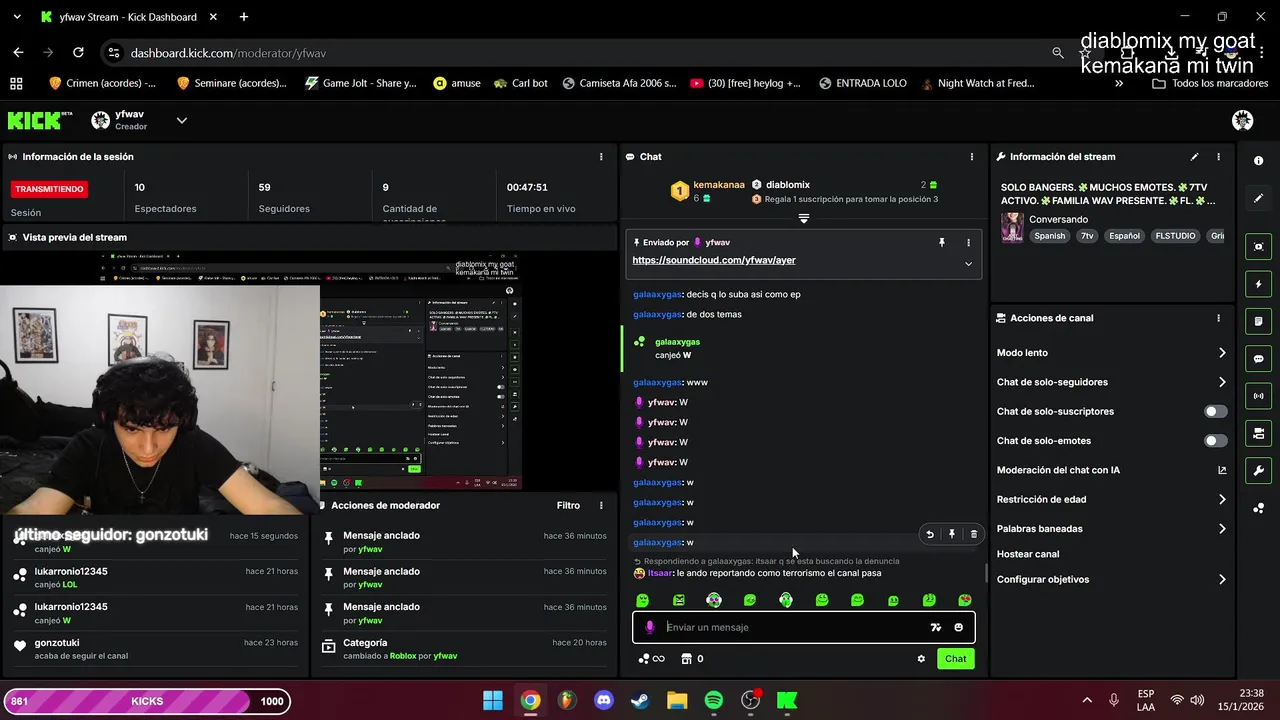Open Acciones de moderador options menu
Screen dimensions: 1280x720
point(601,506)
